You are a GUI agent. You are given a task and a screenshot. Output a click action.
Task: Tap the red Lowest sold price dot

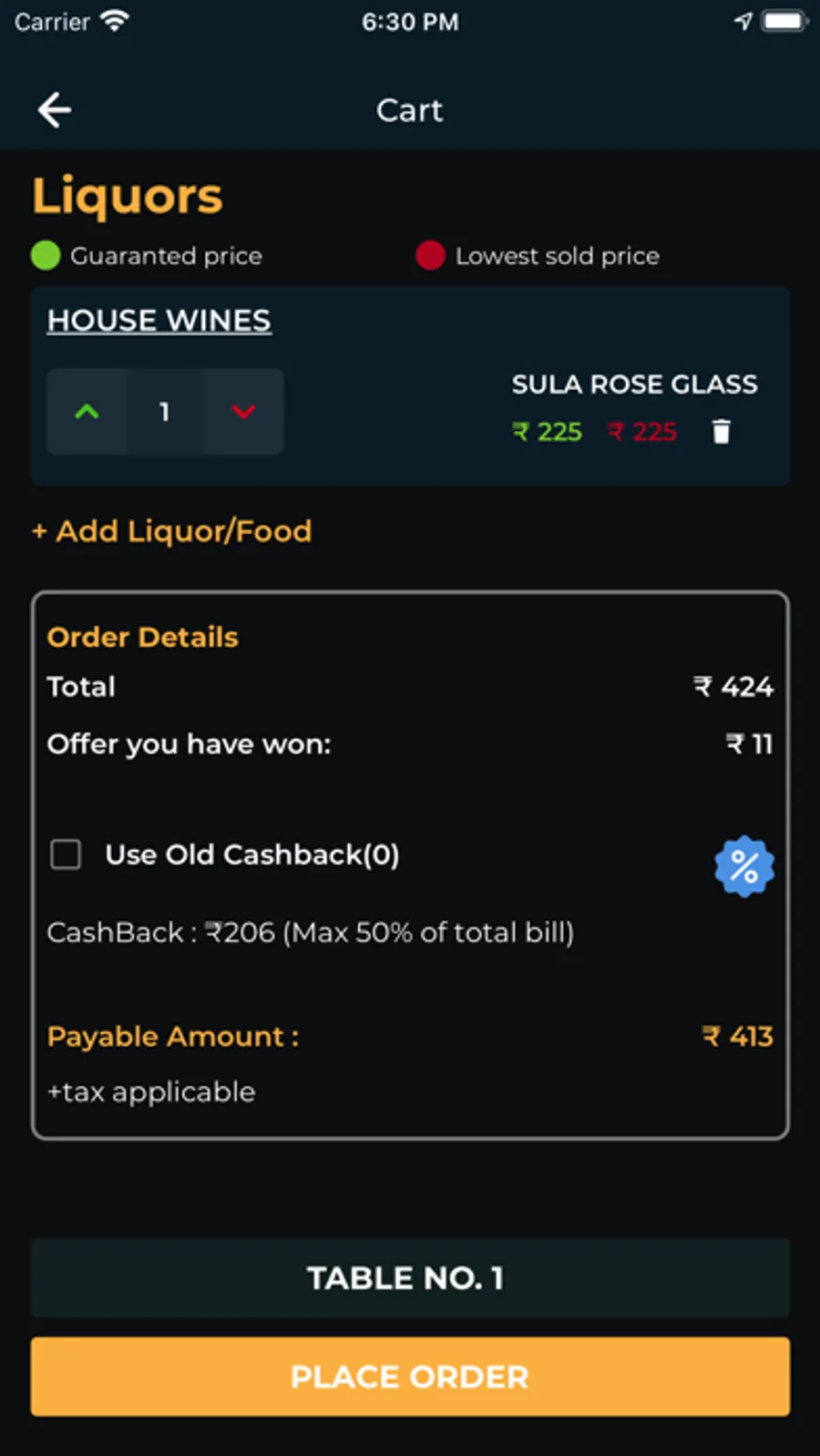point(430,256)
